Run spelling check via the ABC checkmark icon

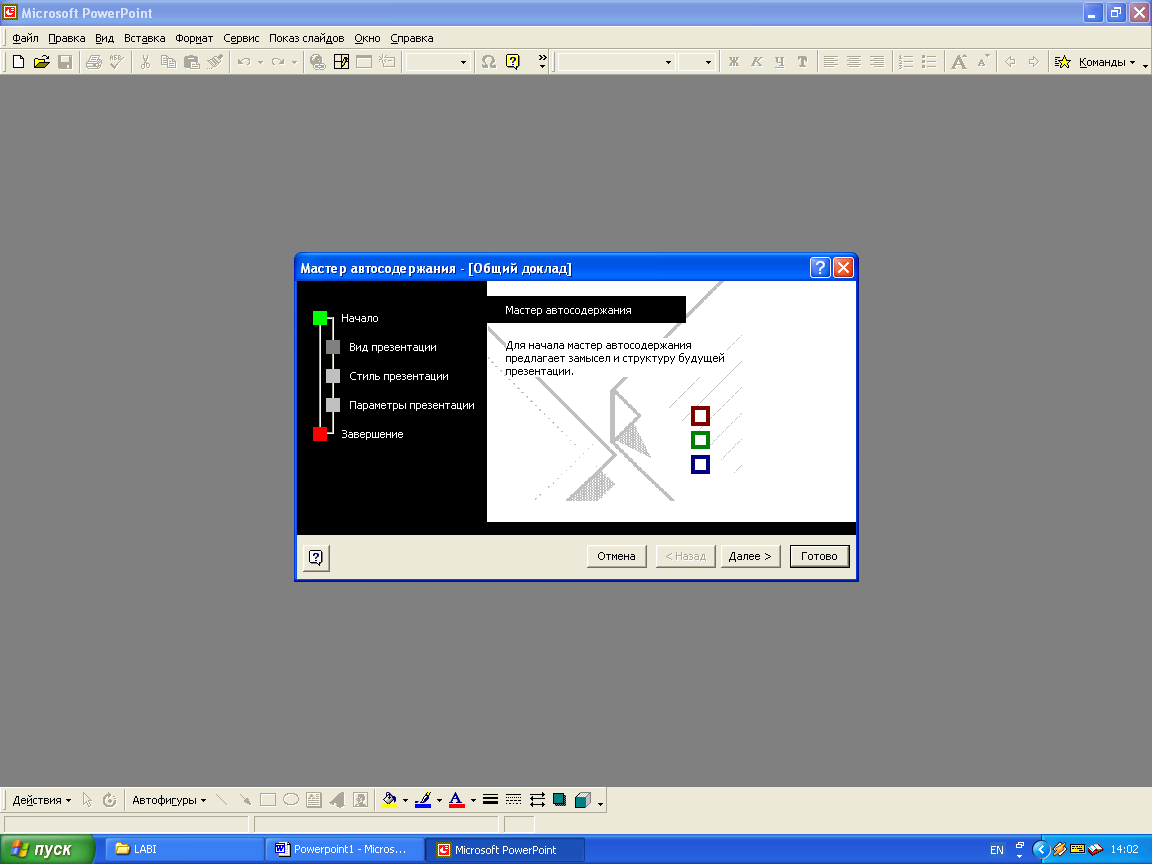116,62
